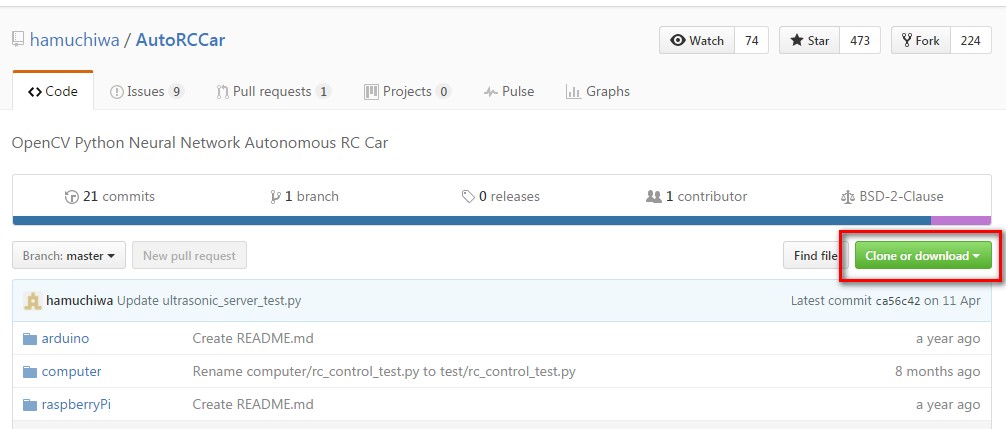The image size is (1006, 429).
Task: Open the Clone or download dropdown
Action: click(x=923, y=256)
